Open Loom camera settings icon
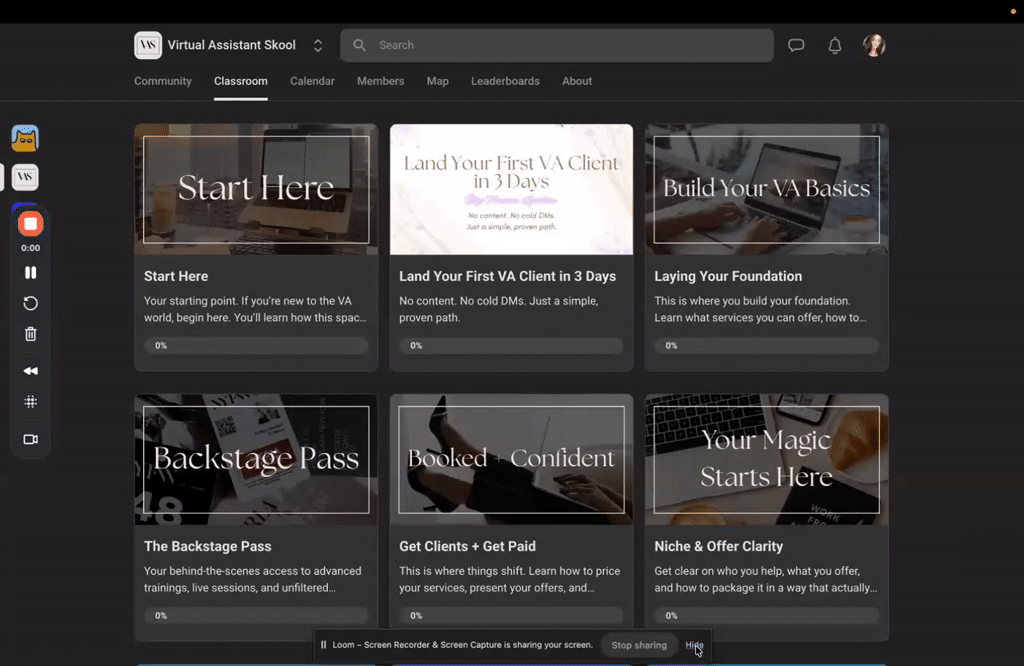This screenshot has width=1024, height=666. point(30,439)
